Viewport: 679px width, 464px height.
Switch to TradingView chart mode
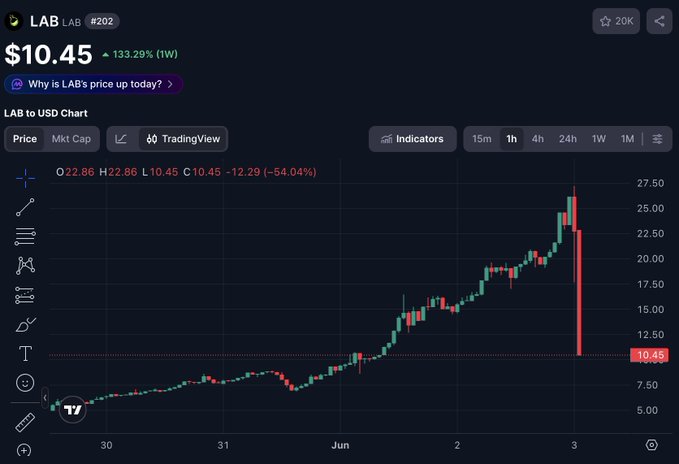(183, 139)
